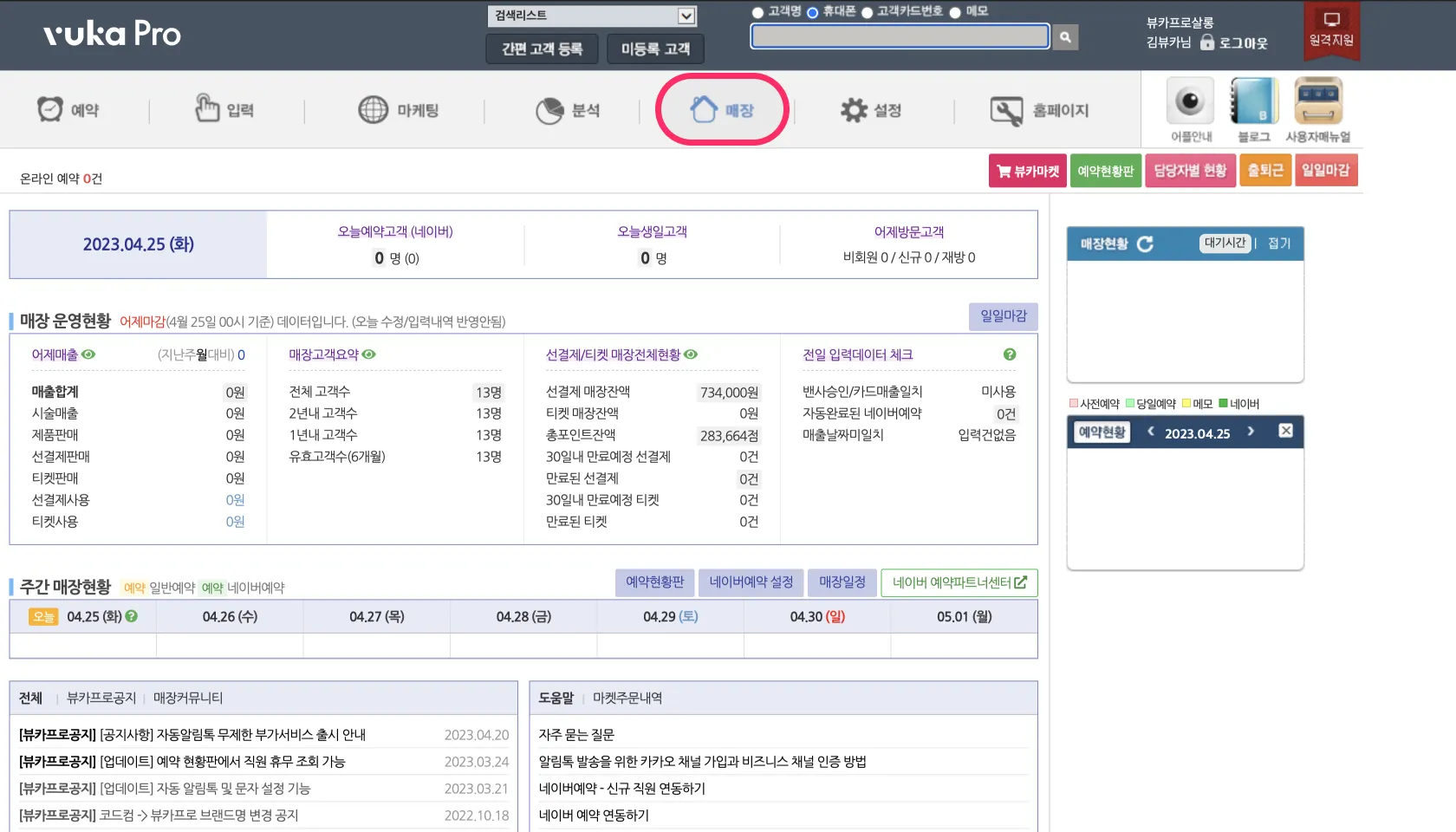Screen dimensions: 1456x832
Task: Expand the 검색리스트 dropdown
Action: click(593, 16)
